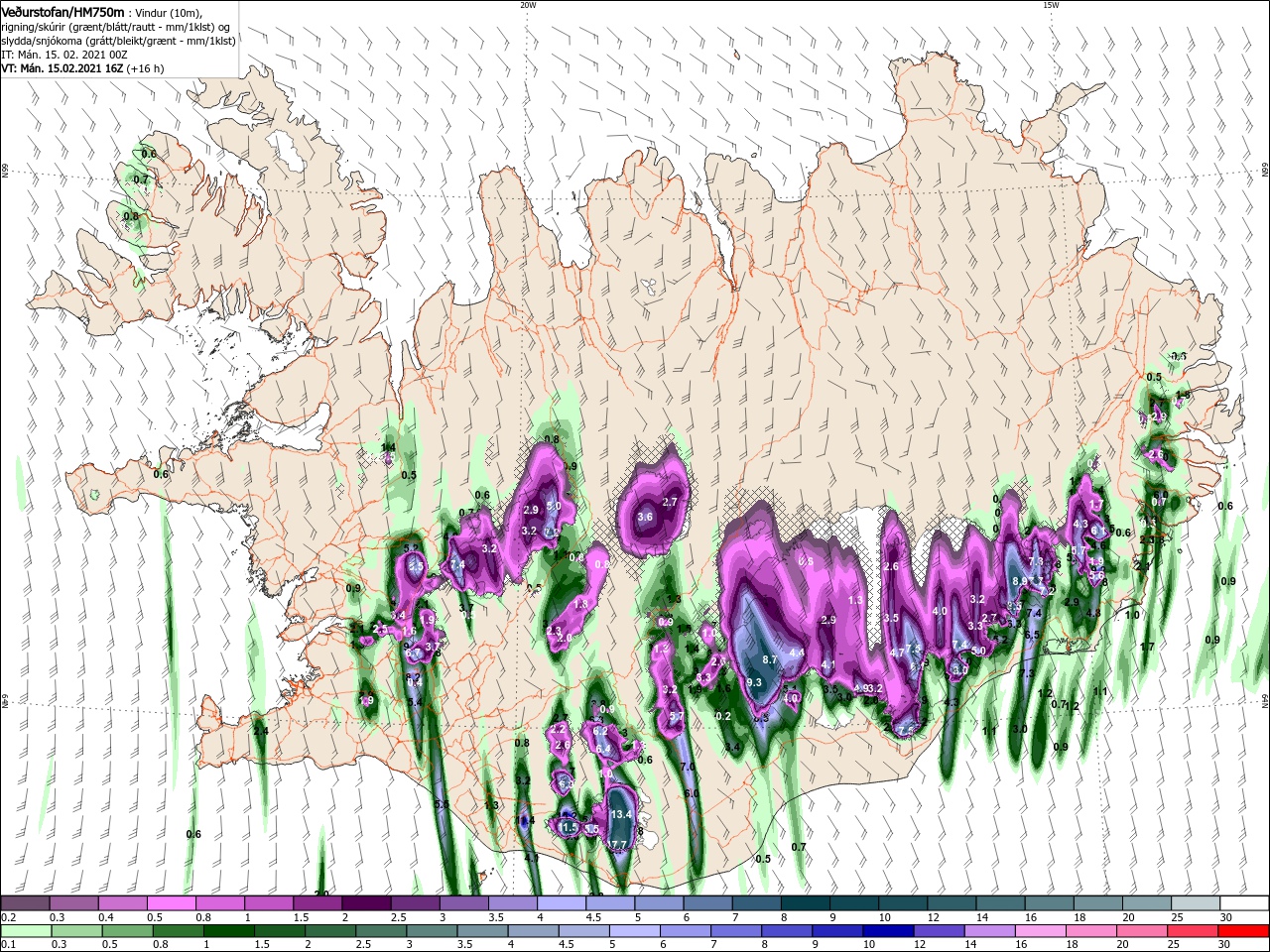This screenshot has height=952, width=1270.
Task: Pick the crimson 25 swatch in rain scale
Action: coord(1192,931)
